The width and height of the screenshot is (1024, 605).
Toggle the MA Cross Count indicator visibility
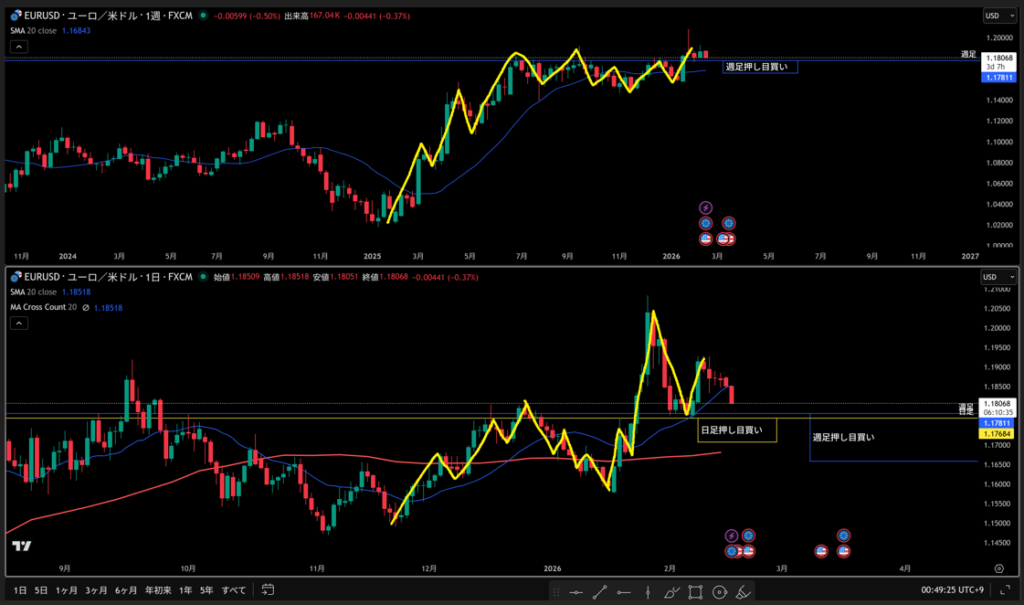(85, 307)
